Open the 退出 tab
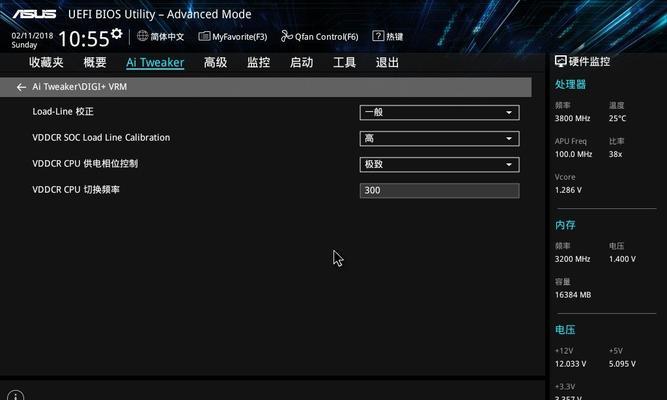 click(388, 63)
